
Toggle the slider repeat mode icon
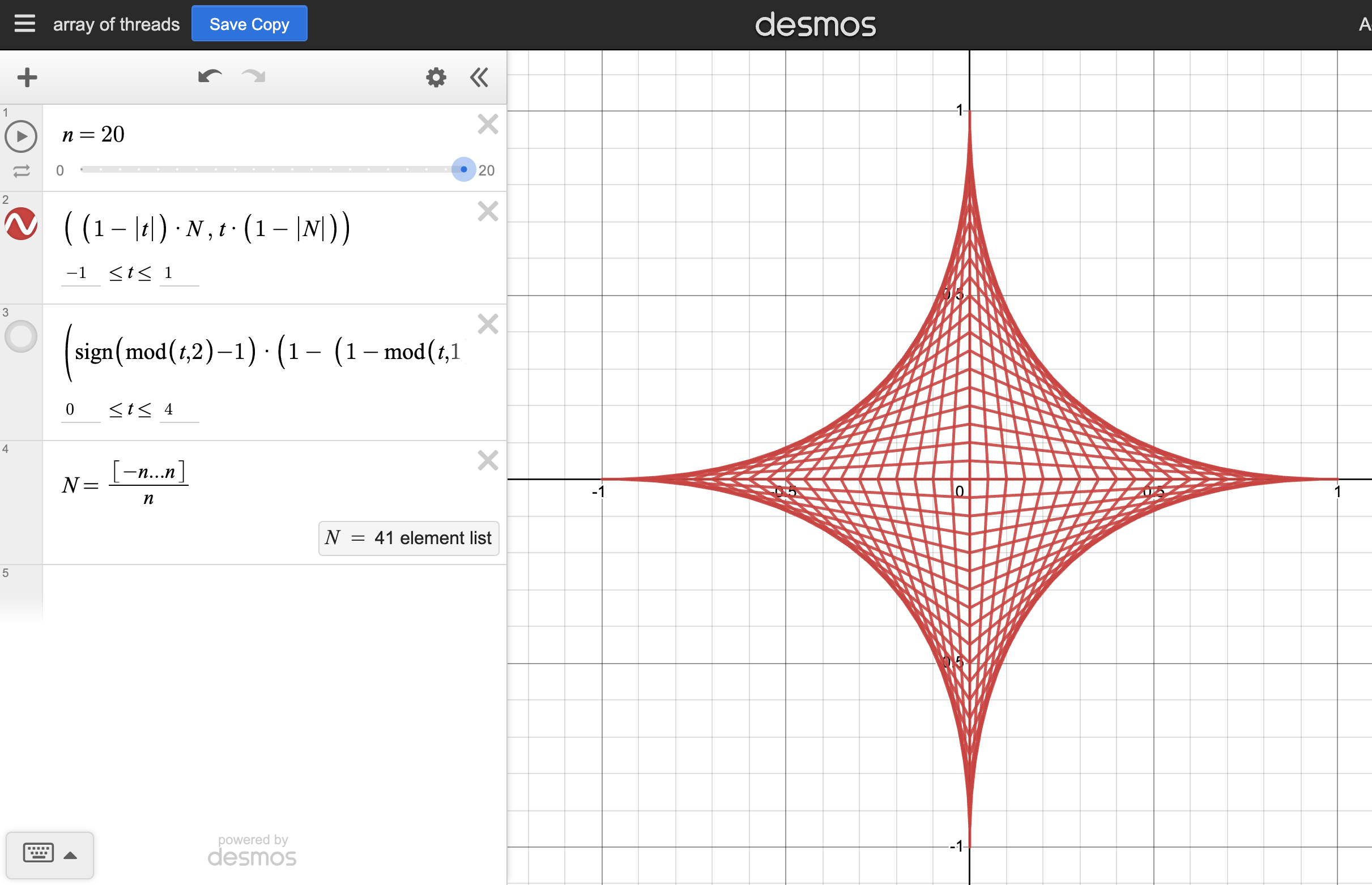(x=21, y=170)
